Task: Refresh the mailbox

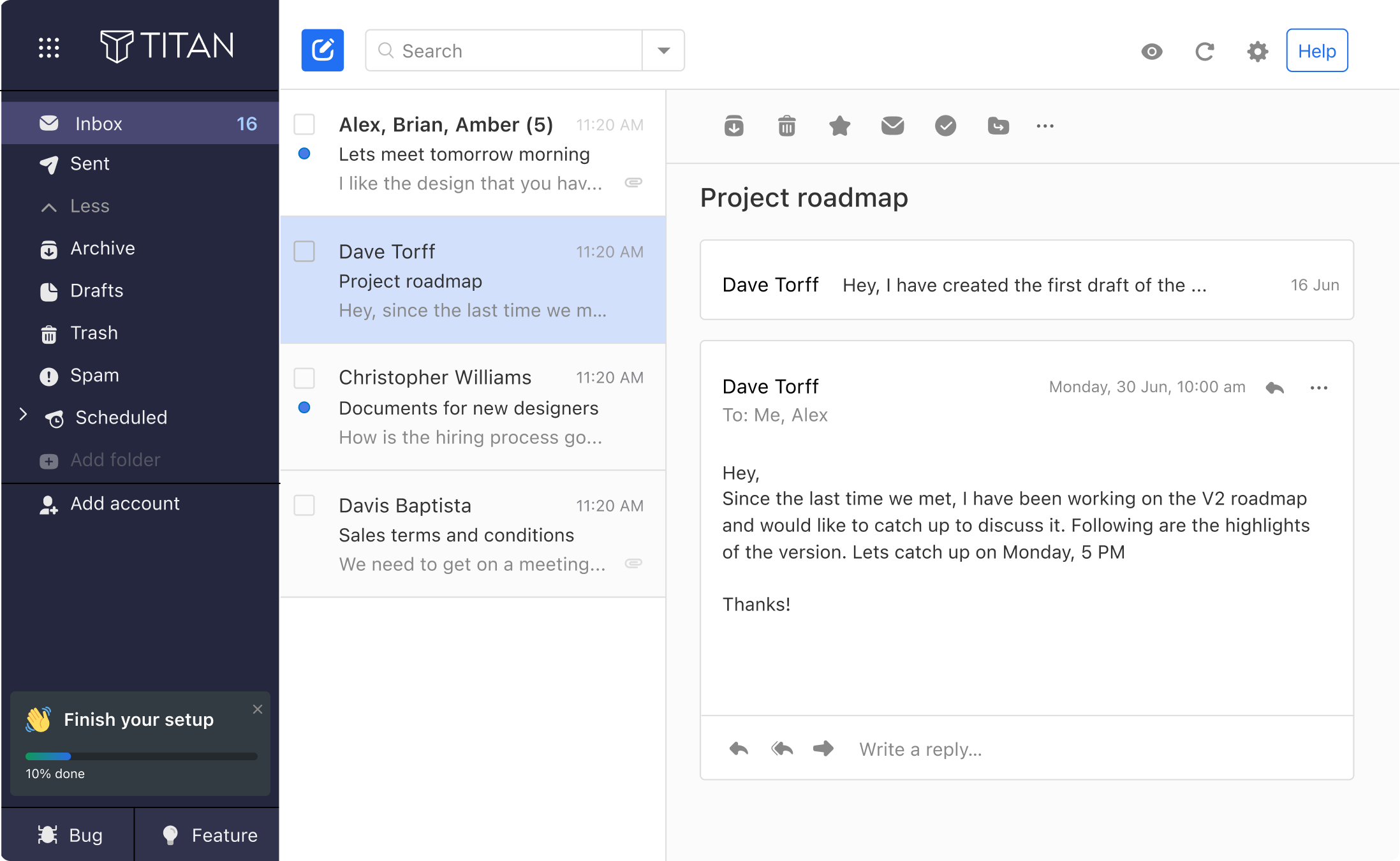Action: (1204, 51)
